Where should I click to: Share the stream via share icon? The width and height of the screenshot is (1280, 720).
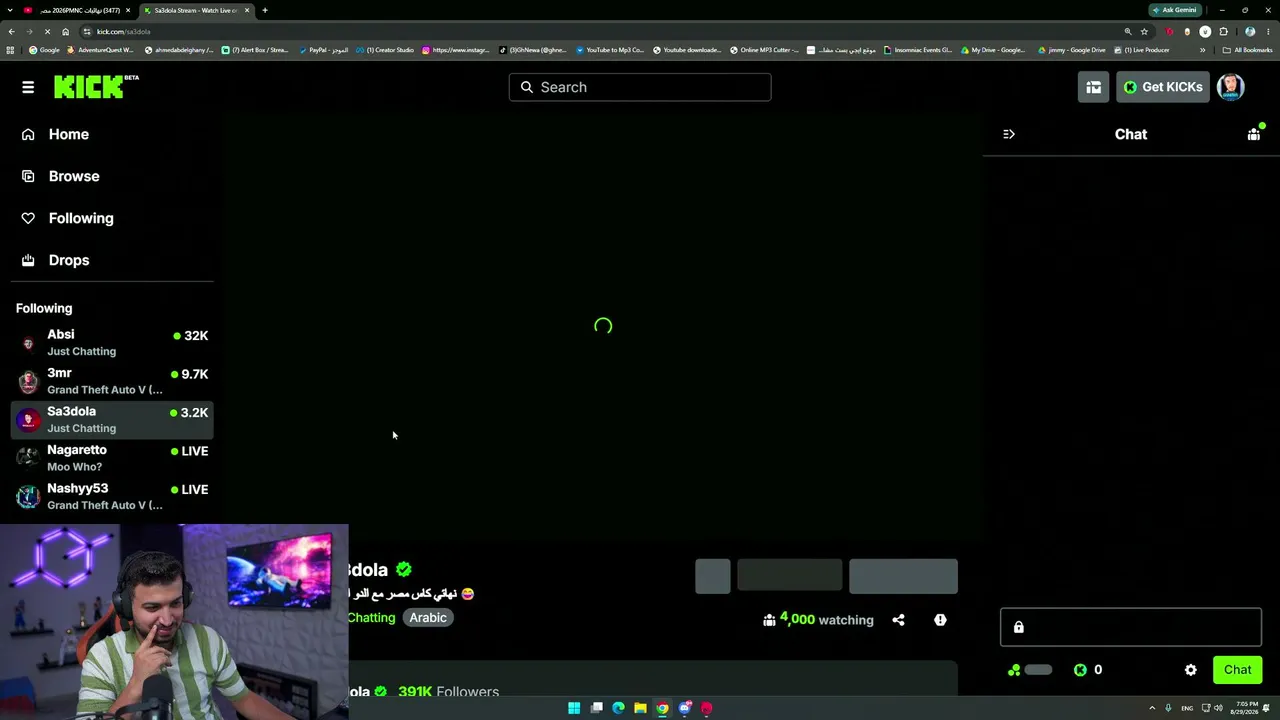coord(898,620)
